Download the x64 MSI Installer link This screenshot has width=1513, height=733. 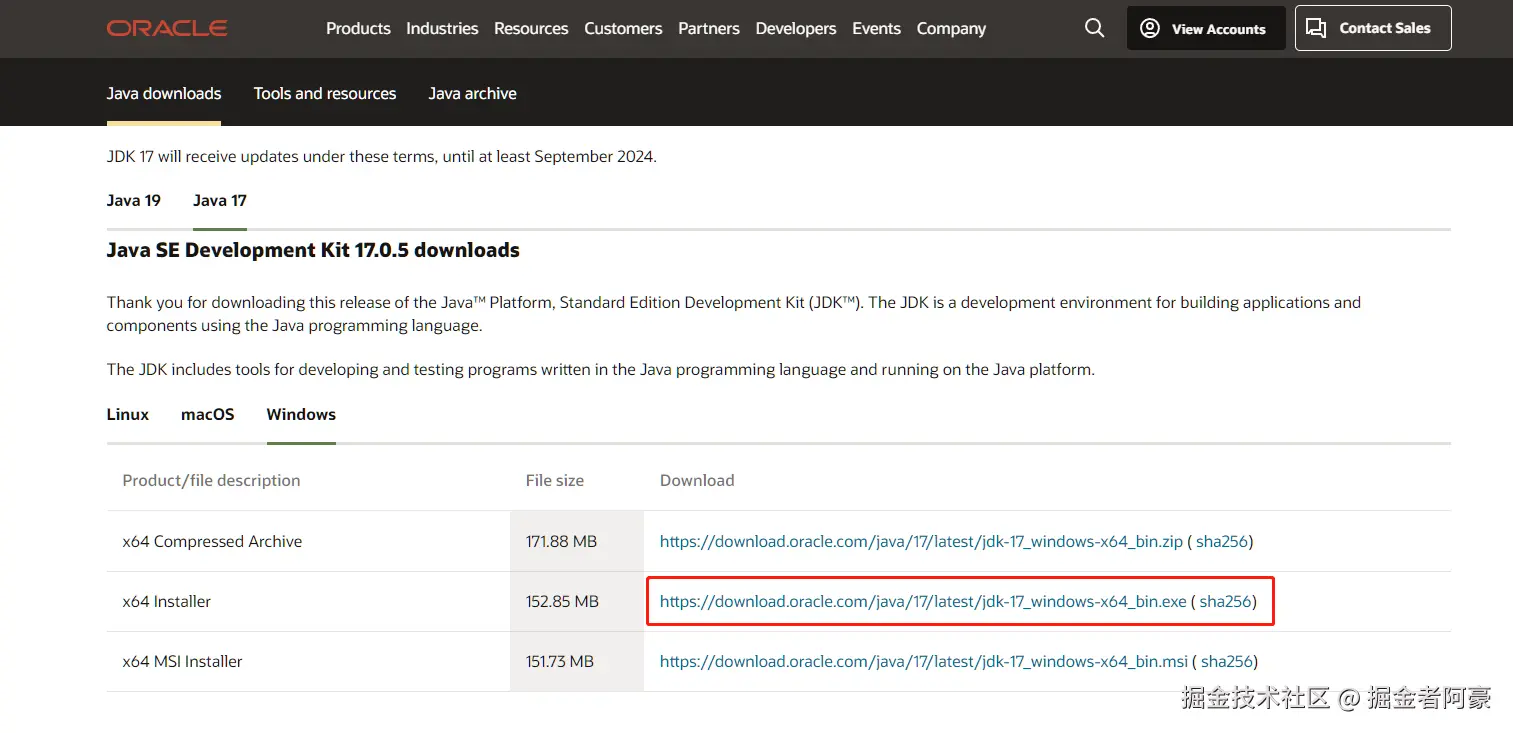coord(924,661)
